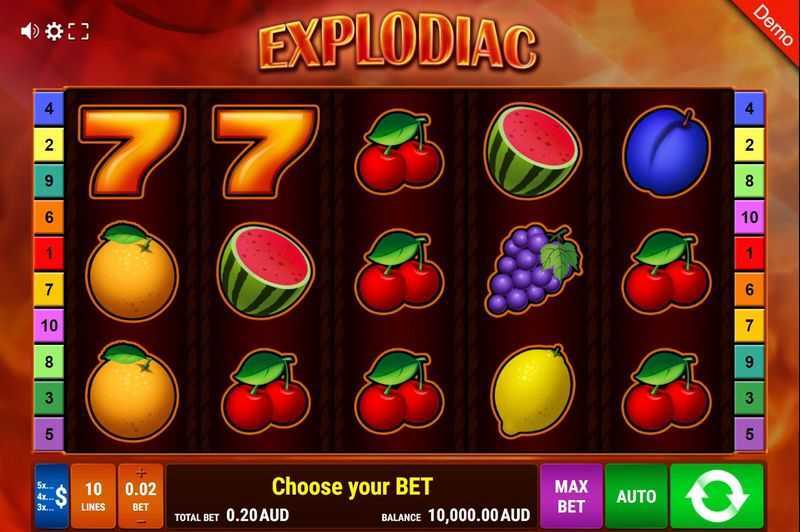
Task: Spin the reels with green button
Action: pyautogui.click(x=717, y=496)
